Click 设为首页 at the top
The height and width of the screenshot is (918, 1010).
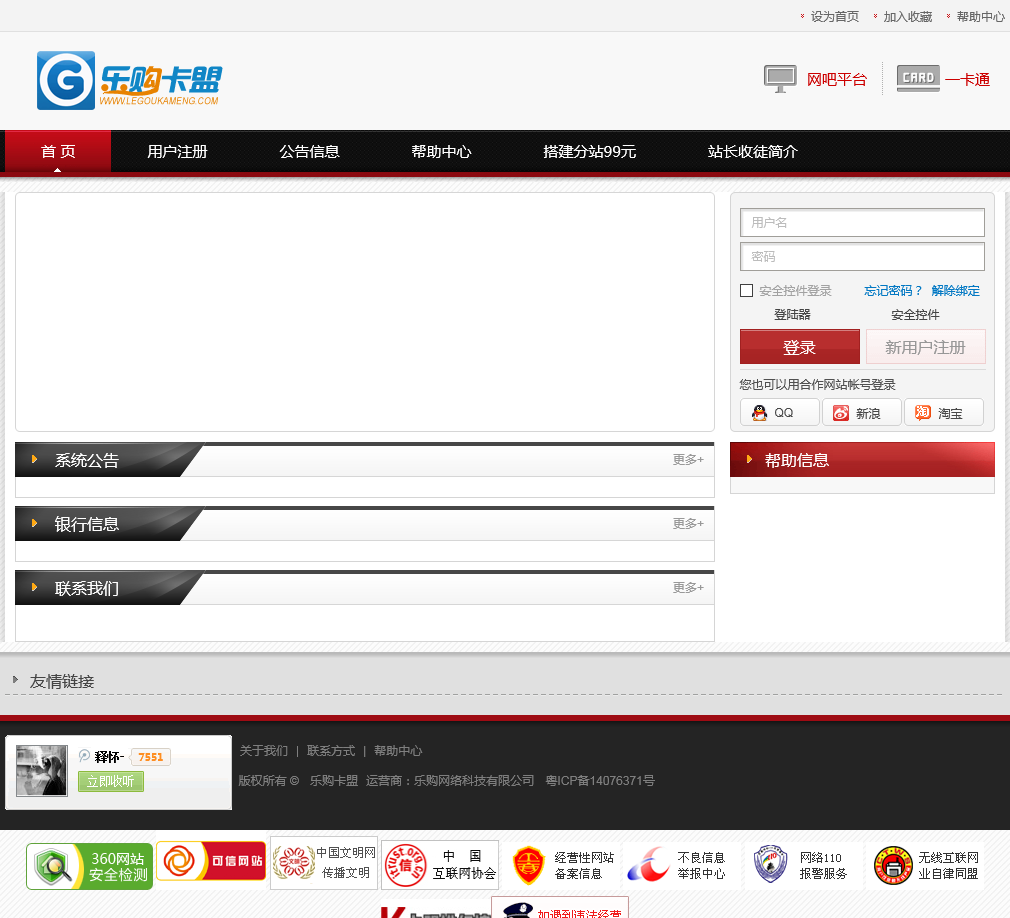click(x=835, y=17)
